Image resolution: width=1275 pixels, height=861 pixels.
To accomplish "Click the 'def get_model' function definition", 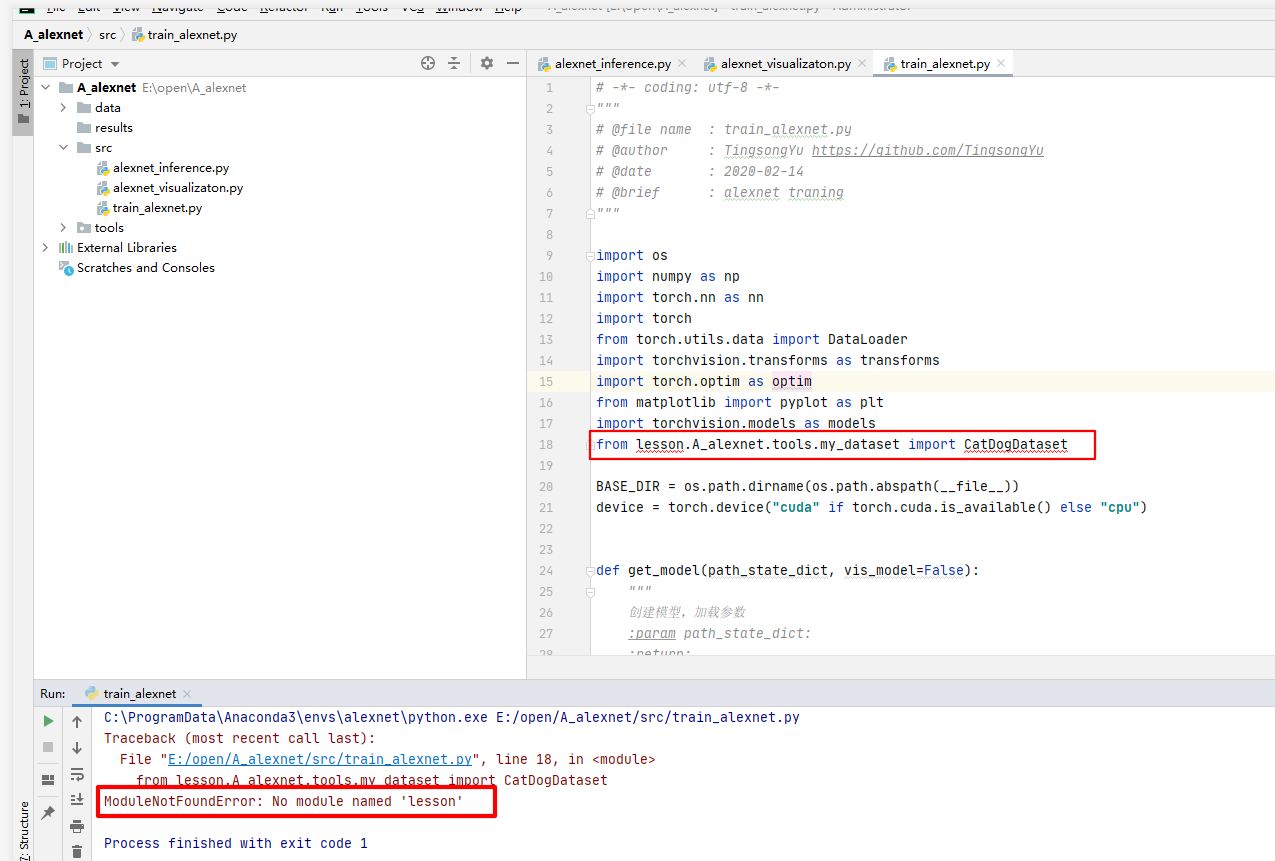I will (x=787, y=570).
